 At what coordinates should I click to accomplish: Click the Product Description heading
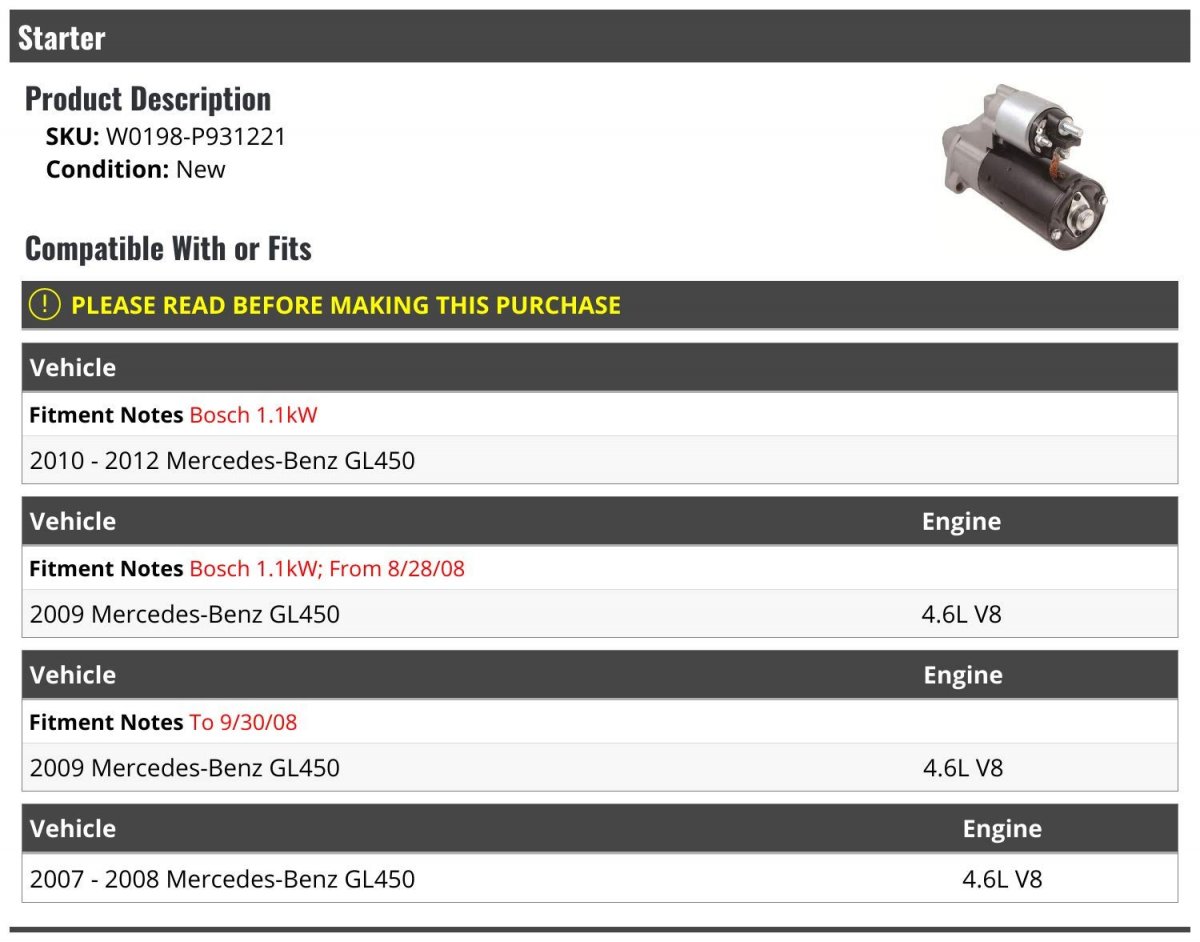[x=148, y=99]
